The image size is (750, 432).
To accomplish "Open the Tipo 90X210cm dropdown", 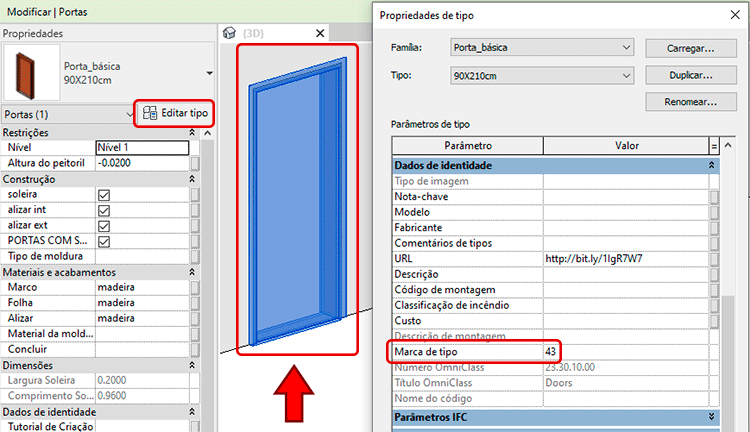I will (x=541, y=75).
